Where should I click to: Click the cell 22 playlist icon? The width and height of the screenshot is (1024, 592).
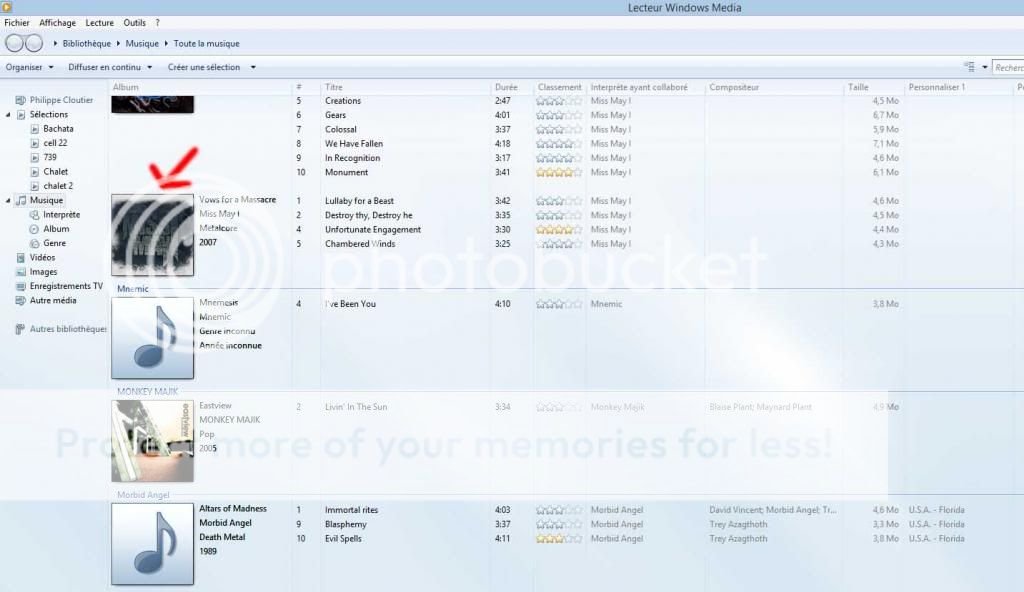(x=35, y=143)
